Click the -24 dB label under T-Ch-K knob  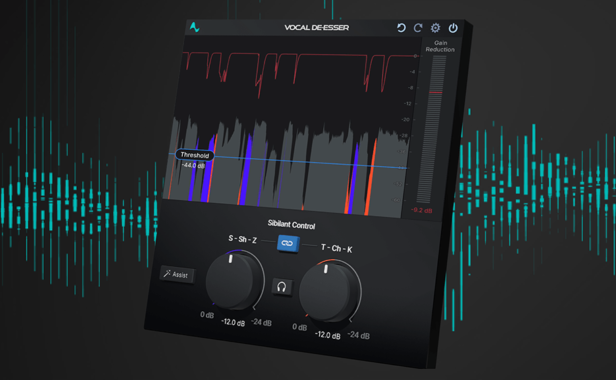click(358, 335)
